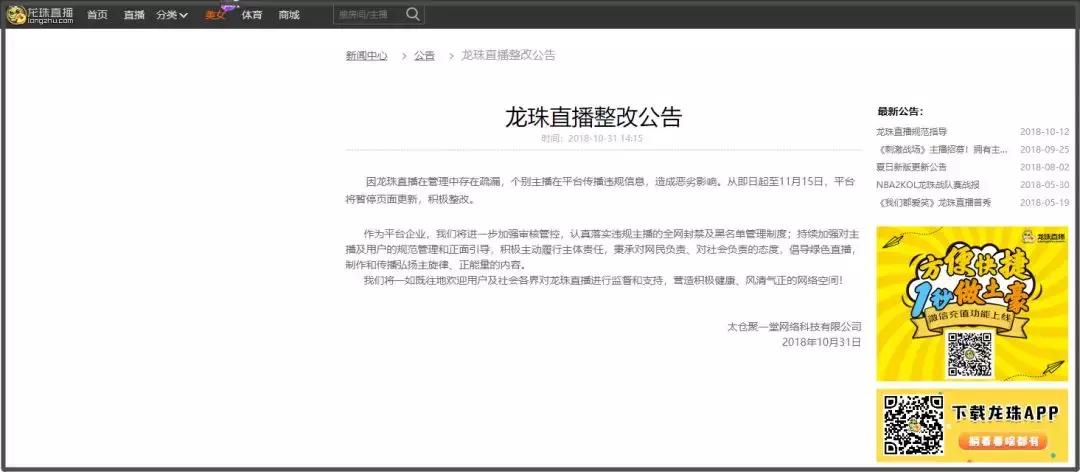Click the QR code in recharge banner
Viewport: 1080px width, 472px height.
pyautogui.click(x=969, y=354)
